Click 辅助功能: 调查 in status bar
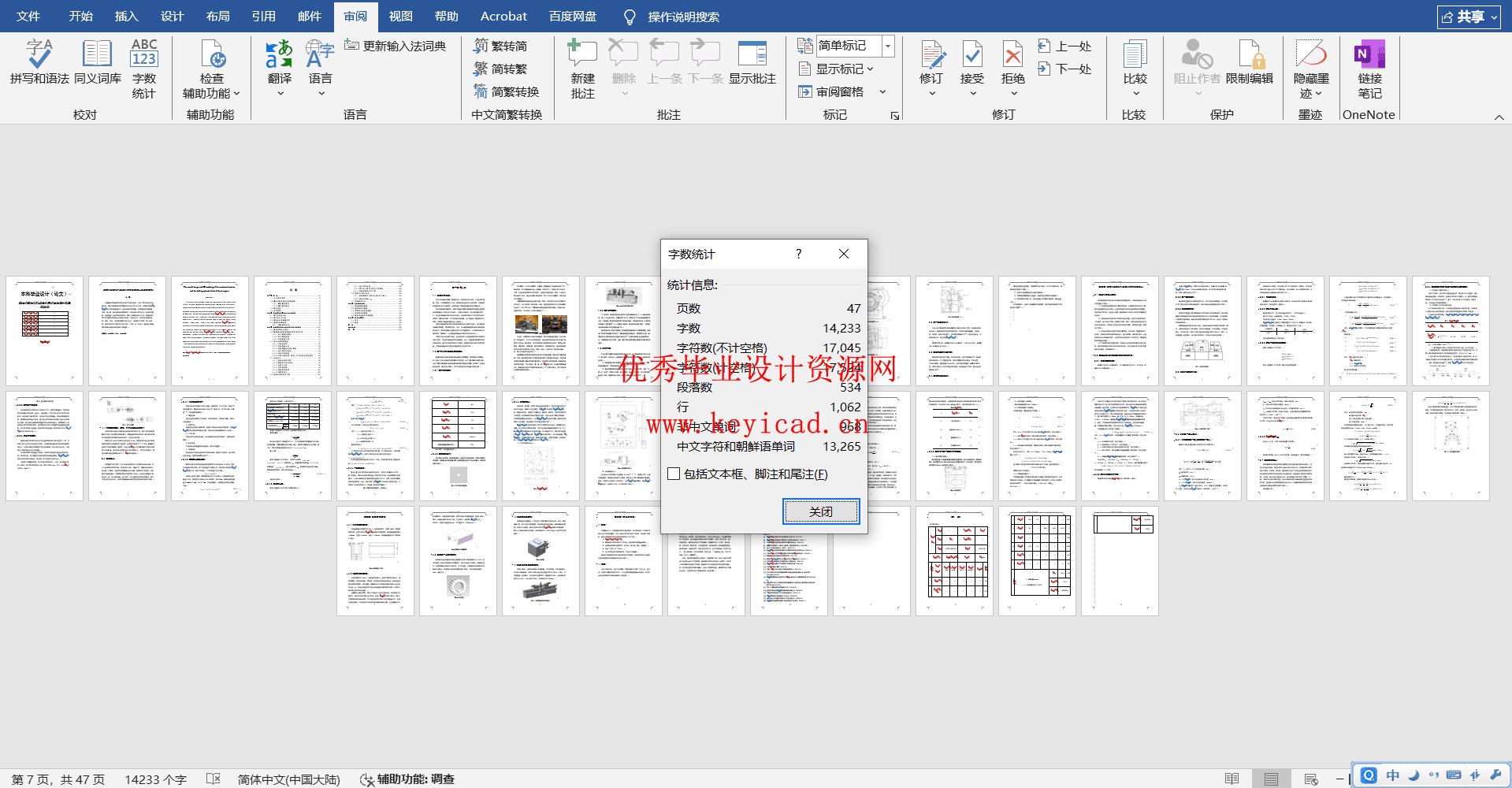The width and height of the screenshot is (1512, 788). [407, 779]
